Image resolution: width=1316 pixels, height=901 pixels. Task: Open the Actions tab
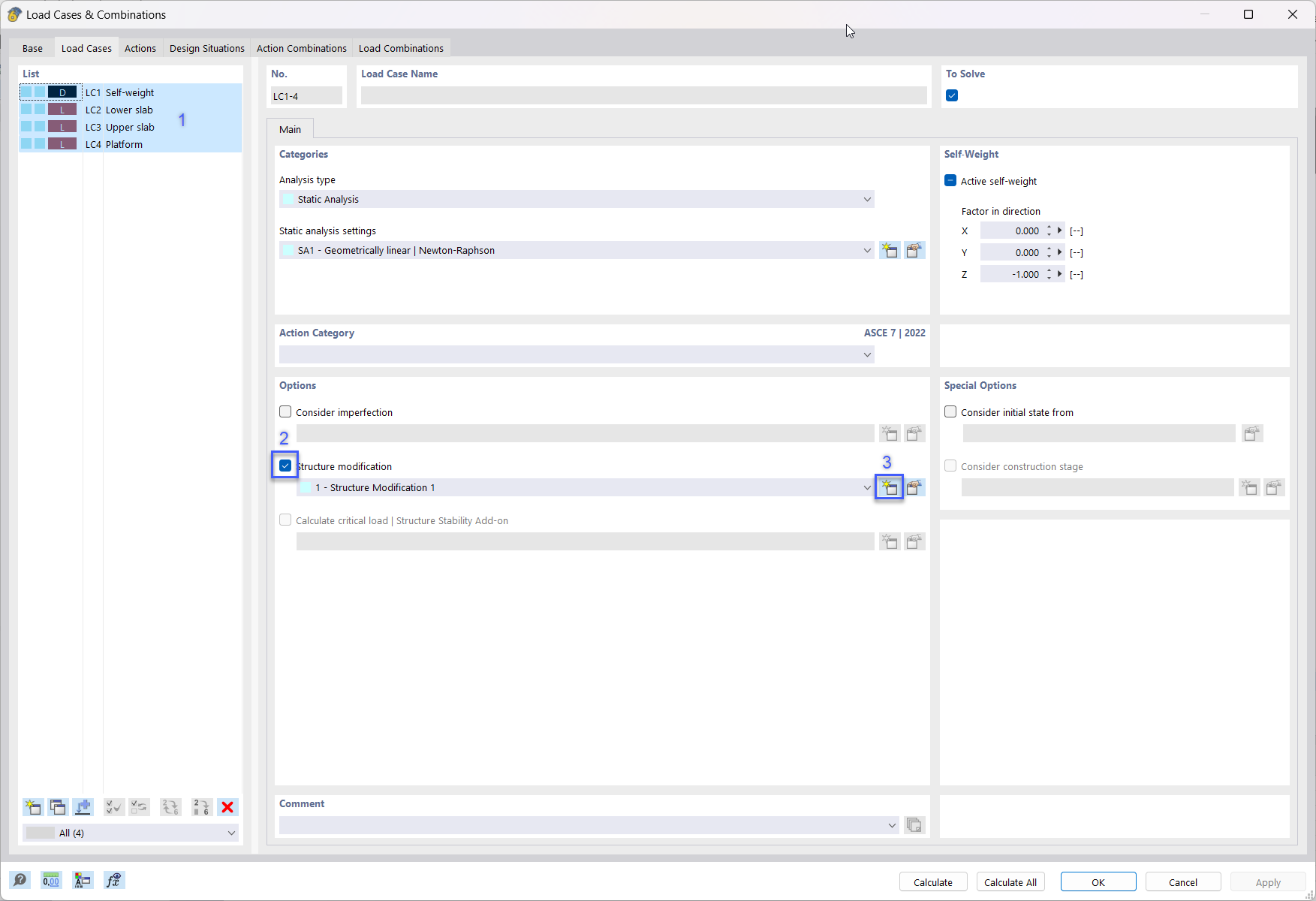point(140,48)
